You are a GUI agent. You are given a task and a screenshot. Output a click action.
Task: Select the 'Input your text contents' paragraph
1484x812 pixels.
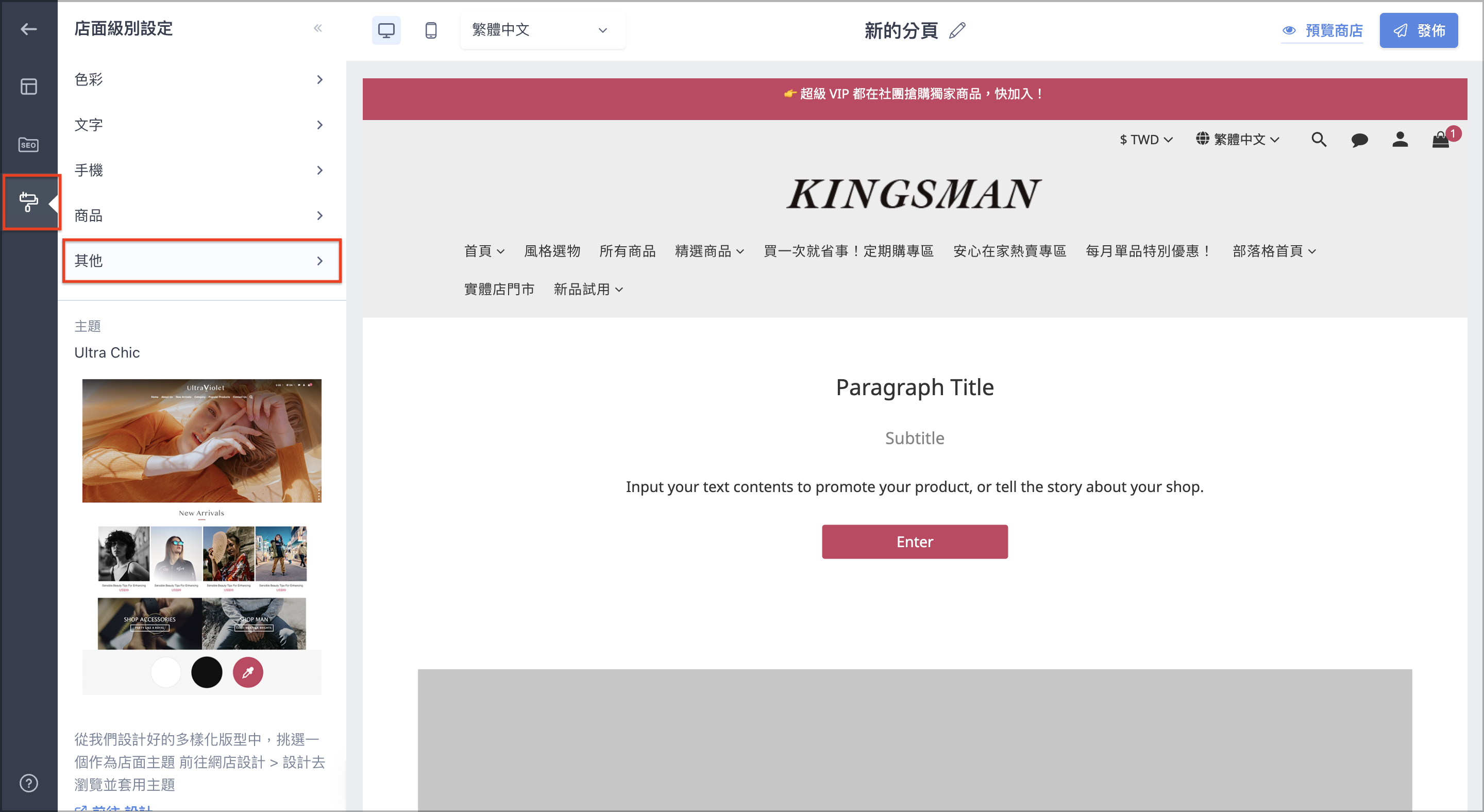914,487
